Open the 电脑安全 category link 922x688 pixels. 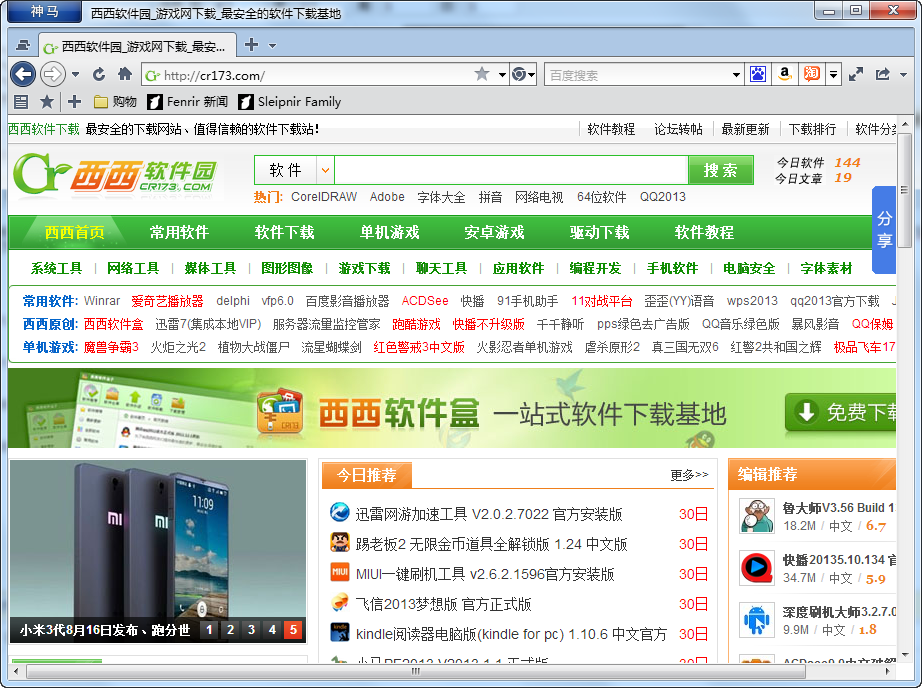click(749, 268)
